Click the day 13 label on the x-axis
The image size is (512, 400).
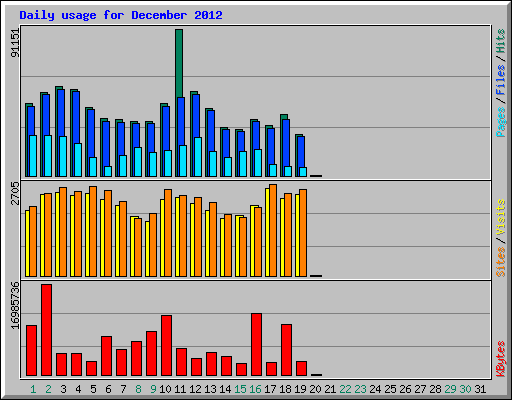pyautogui.click(x=210, y=389)
